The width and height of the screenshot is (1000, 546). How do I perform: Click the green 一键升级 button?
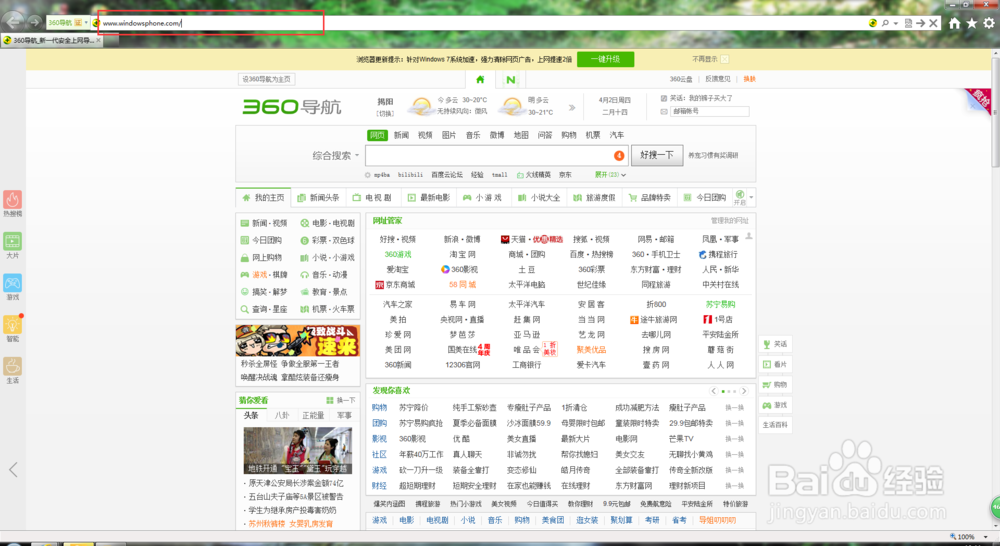click(605, 59)
